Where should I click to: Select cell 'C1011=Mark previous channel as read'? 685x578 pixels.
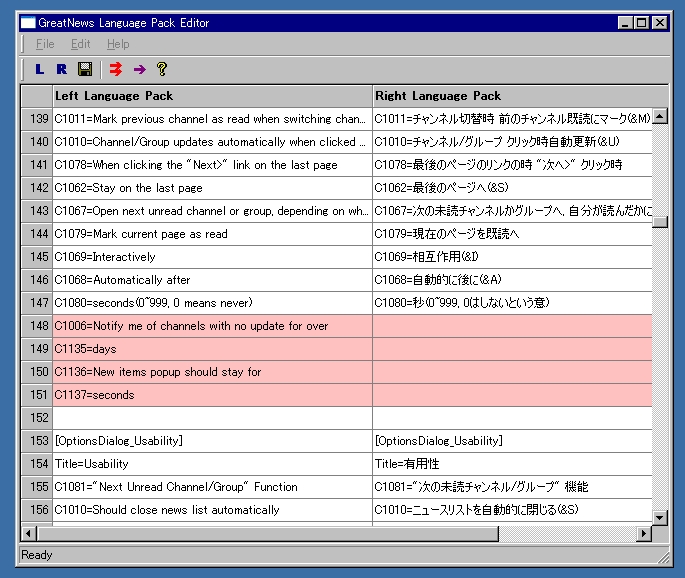212,119
